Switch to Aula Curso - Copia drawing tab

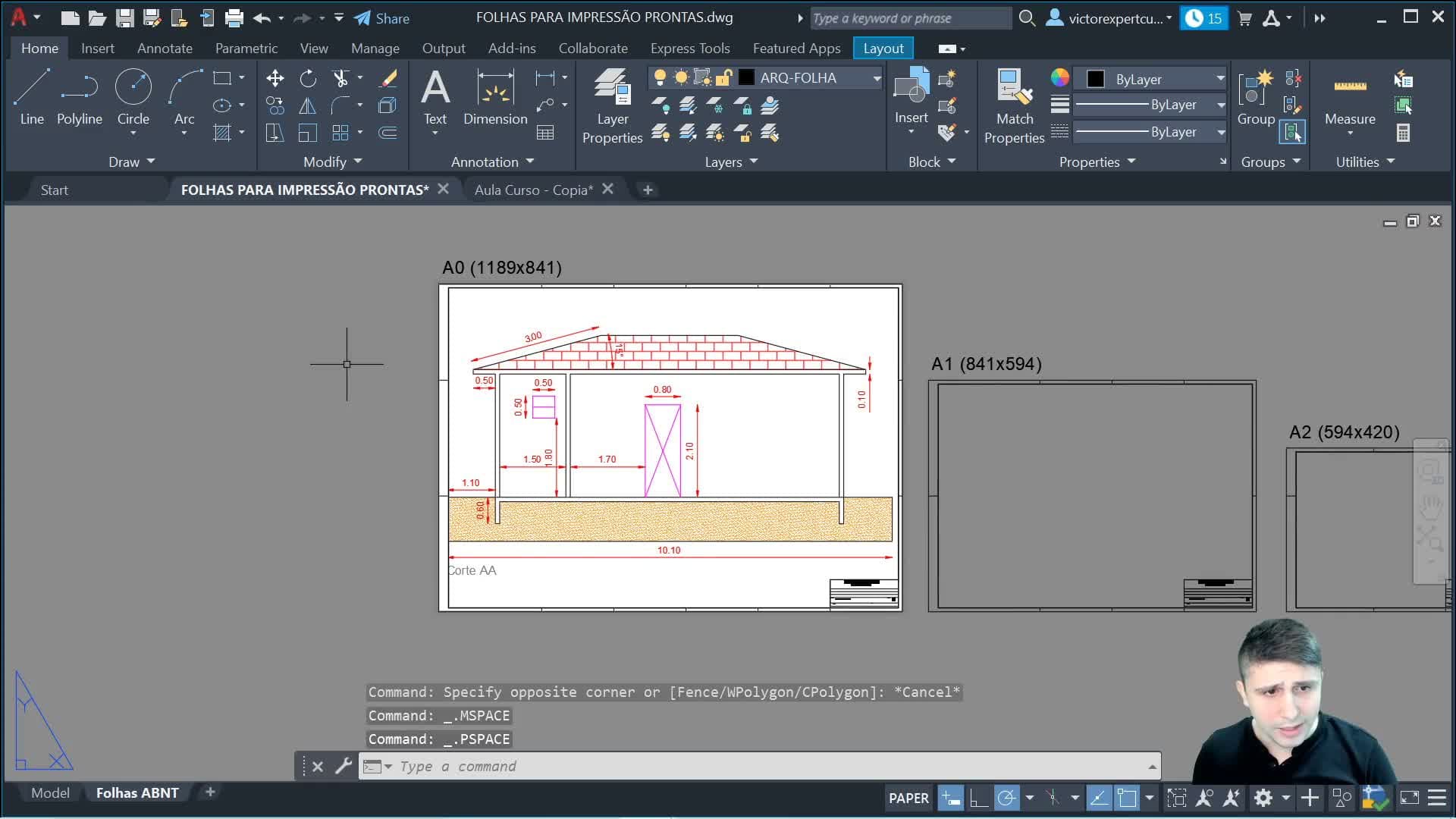534,190
